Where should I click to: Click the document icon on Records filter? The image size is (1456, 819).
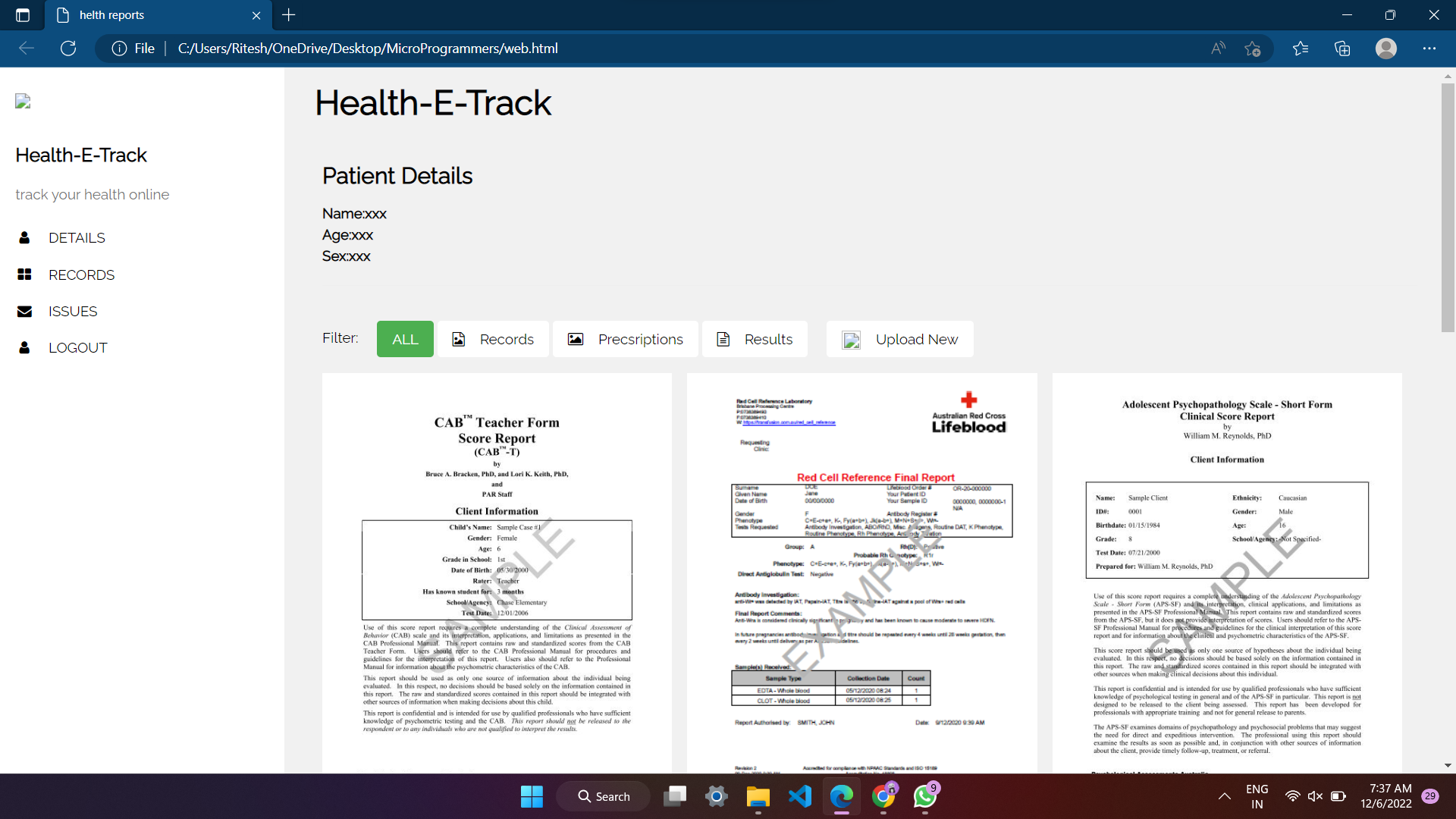coord(459,340)
